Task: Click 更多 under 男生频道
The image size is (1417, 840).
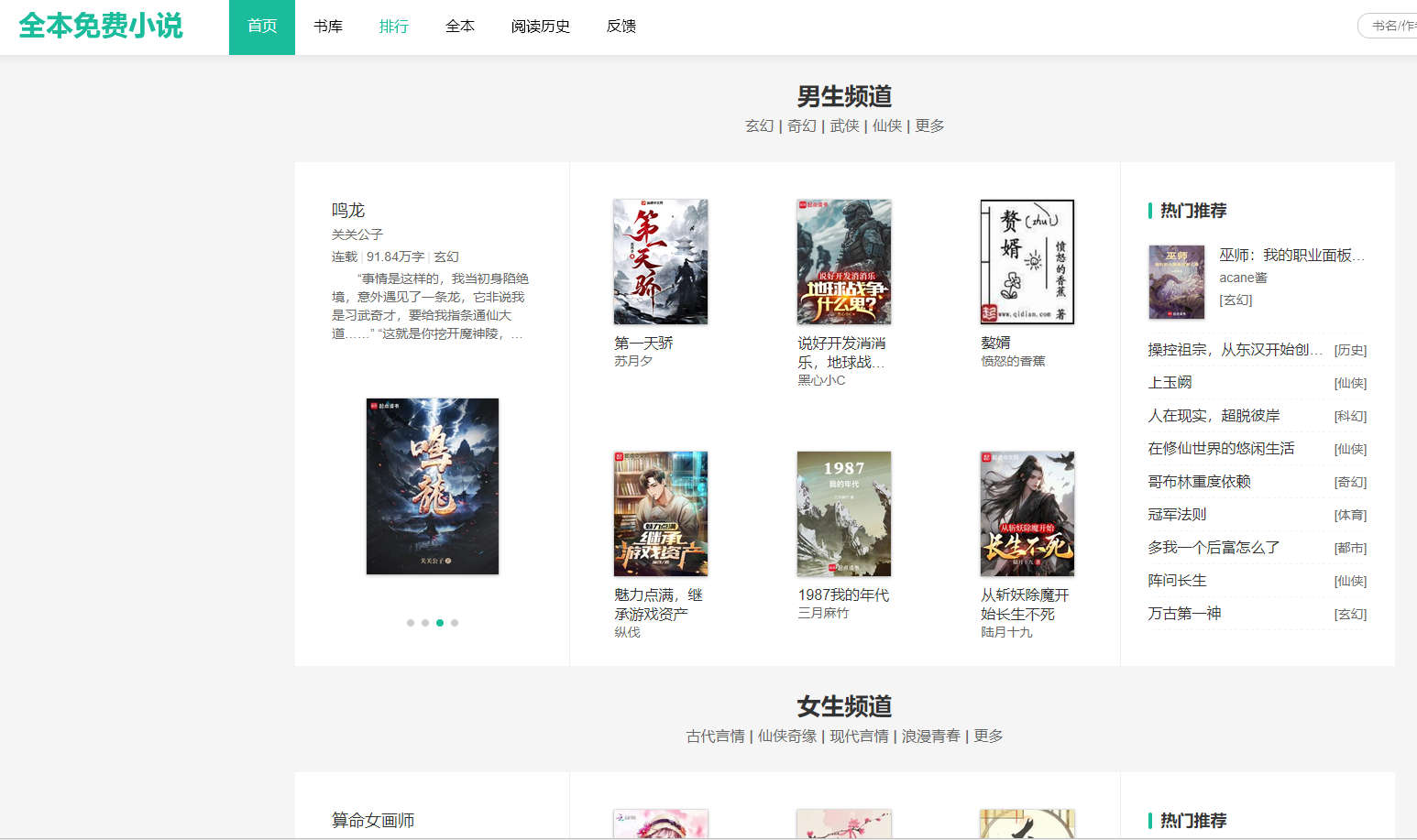Action: coord(929,126)
